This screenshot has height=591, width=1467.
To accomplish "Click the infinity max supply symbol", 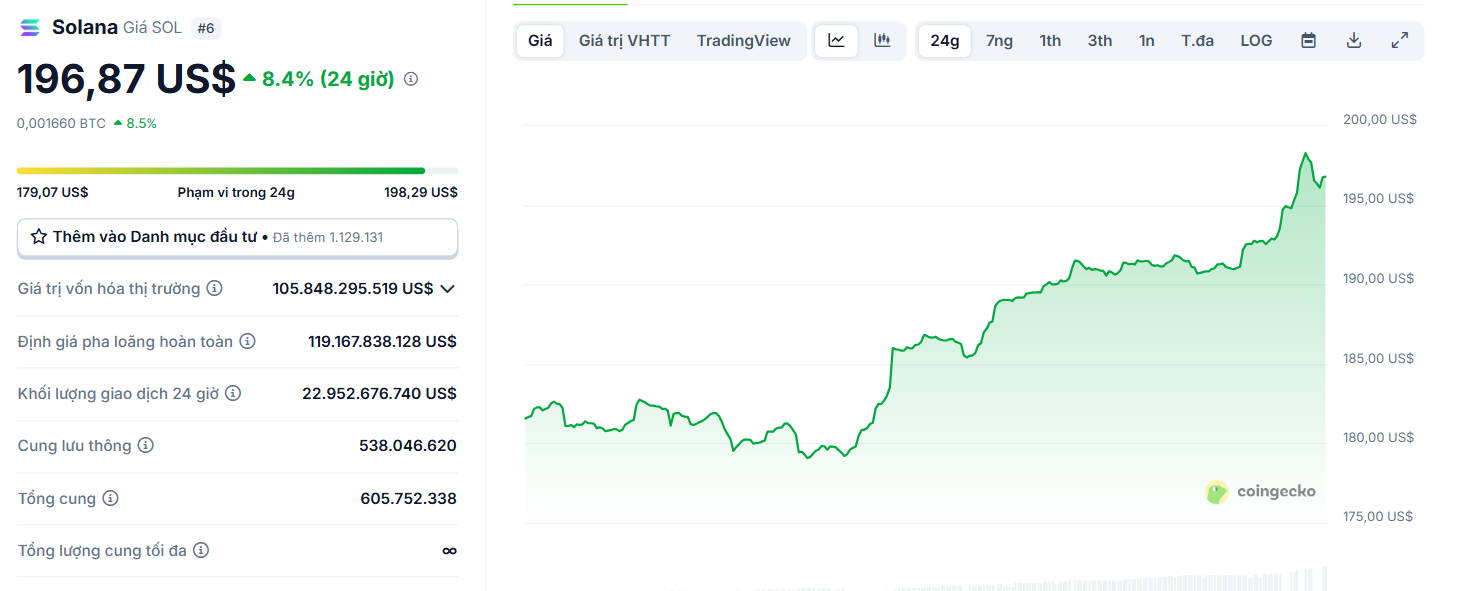I will point(449,550).
